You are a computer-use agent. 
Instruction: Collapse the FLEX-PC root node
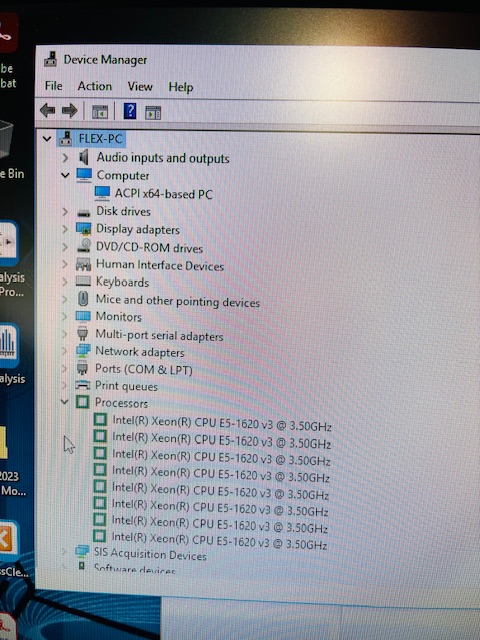[47, 139]
